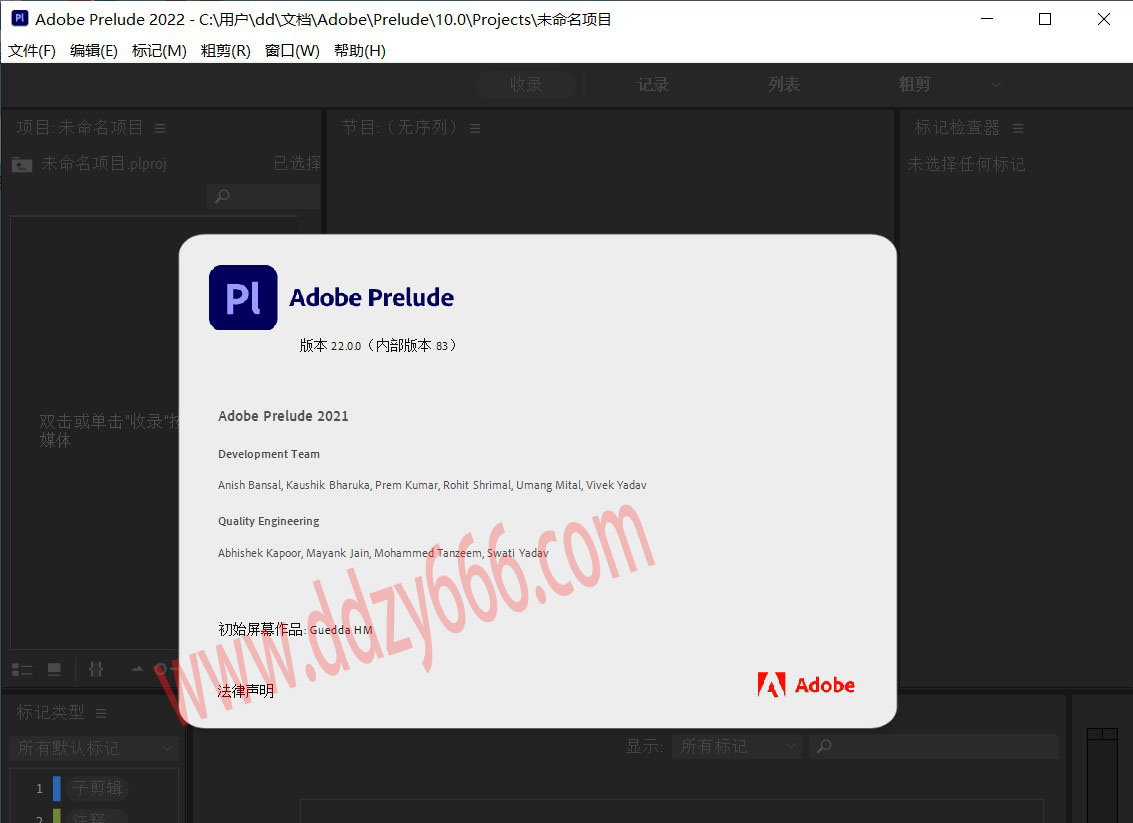Click the 收录 ingest button
The image size is (1133, 823).
click(526, 85)
